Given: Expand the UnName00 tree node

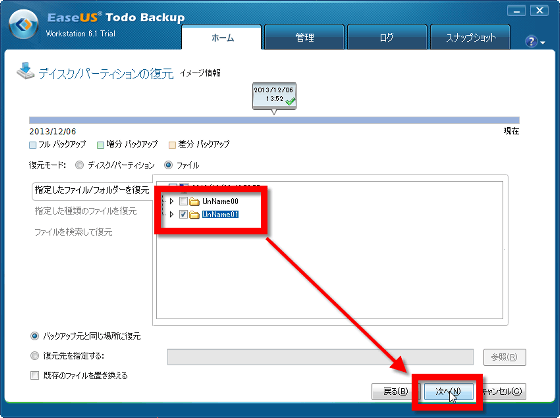Looking at the screenshot, I should pyautogui.click(x=171, y=201).
